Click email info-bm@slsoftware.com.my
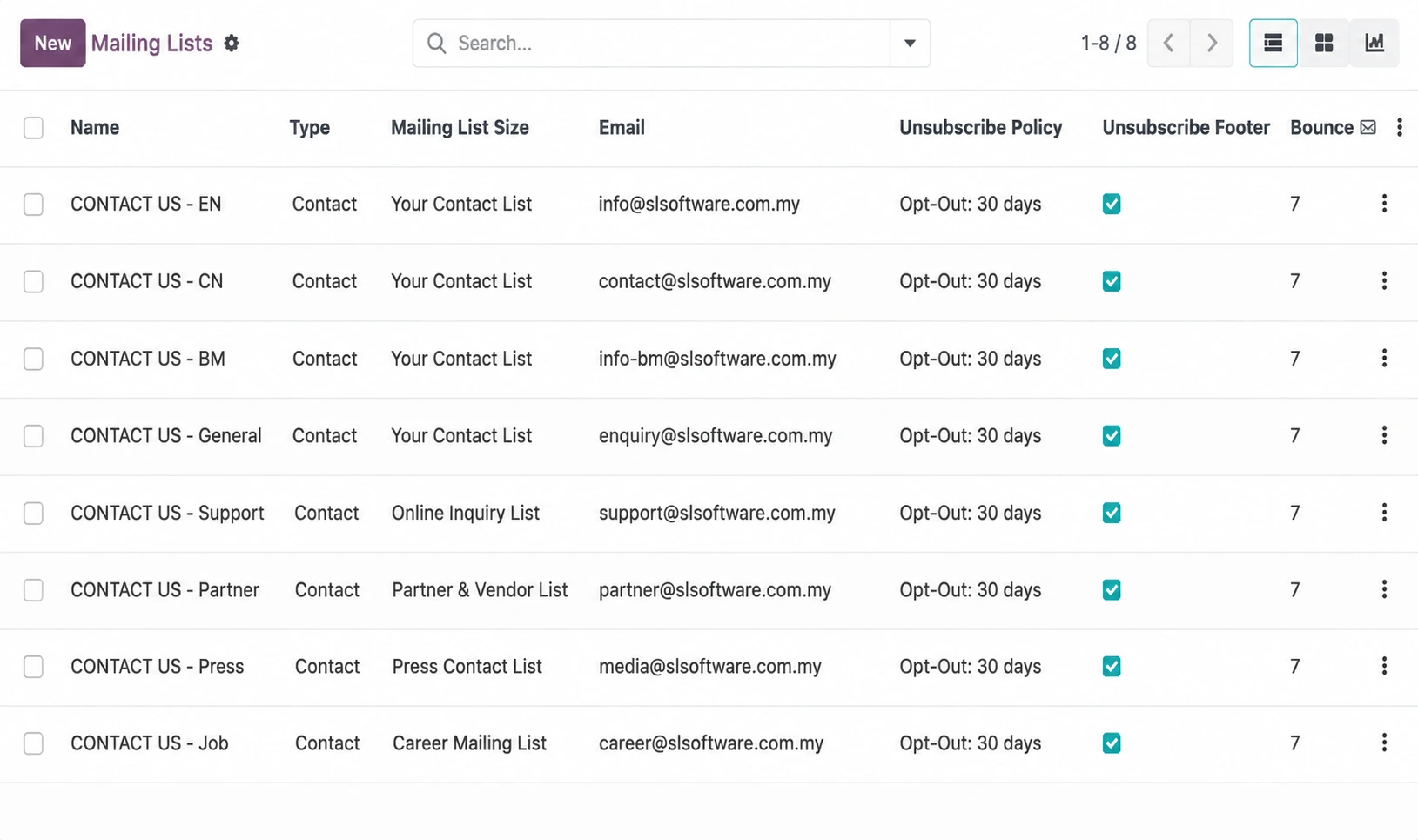 (717, 359)
